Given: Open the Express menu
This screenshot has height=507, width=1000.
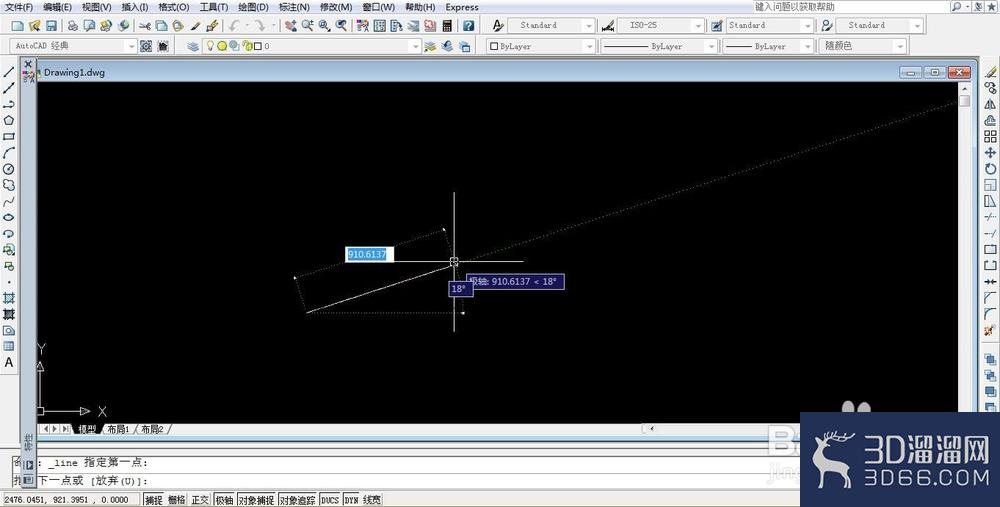Looking at the screenshot, I should [462, 7].
